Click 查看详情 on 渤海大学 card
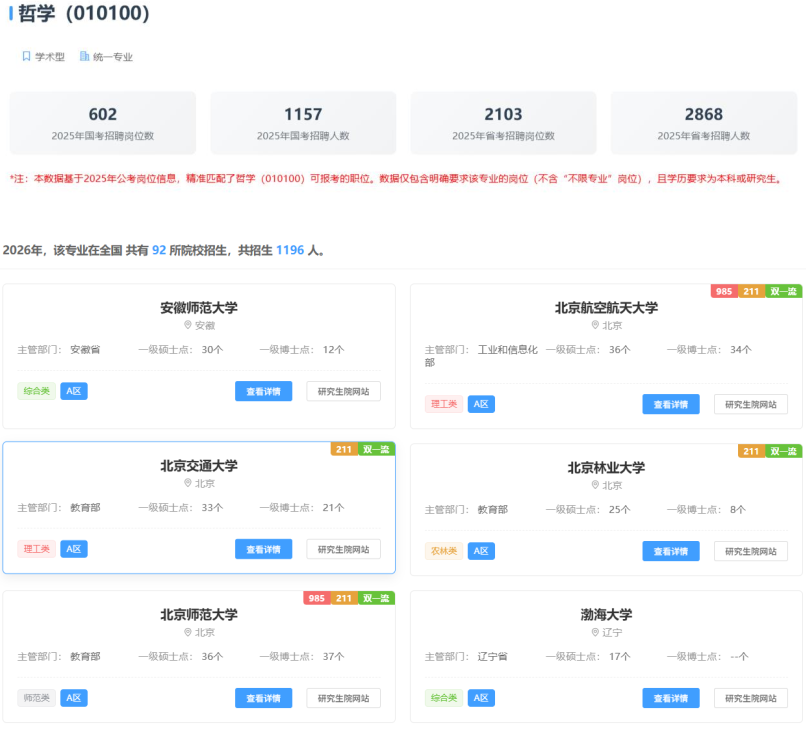The width and height of the screenshot is (806, 734). tap(670, 698)
